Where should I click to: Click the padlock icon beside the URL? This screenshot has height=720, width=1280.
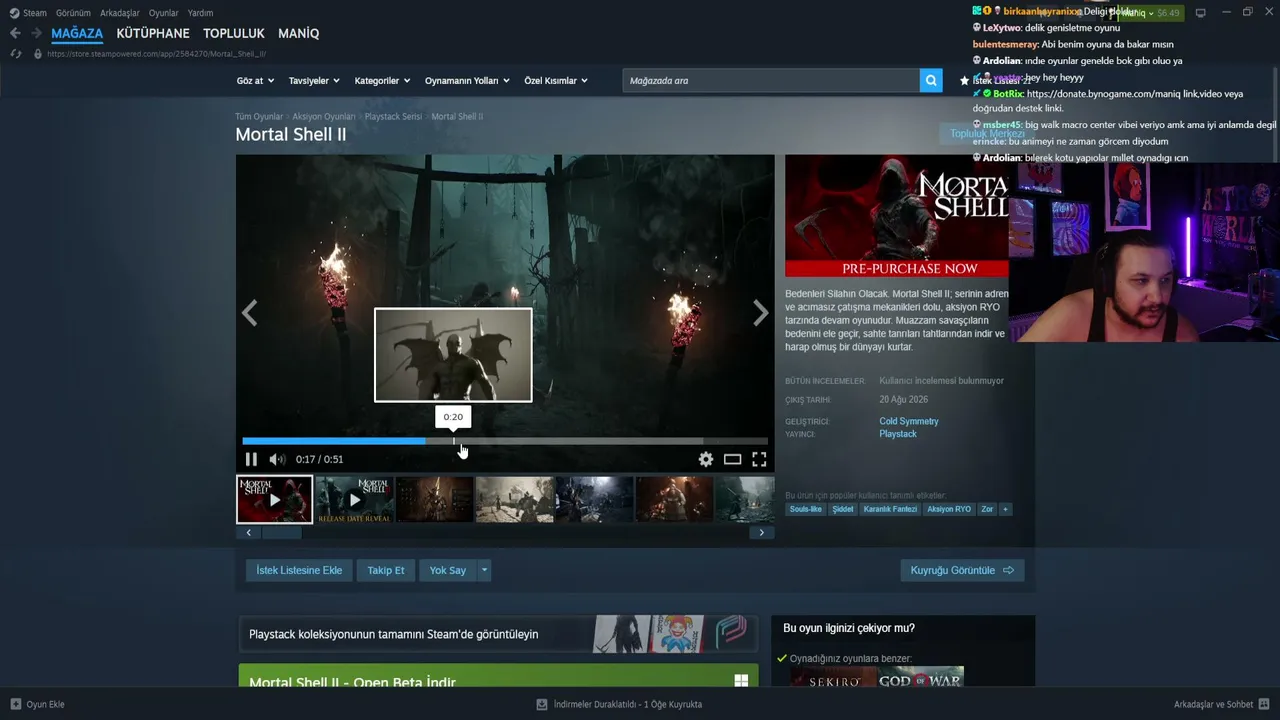pos(38,54)
